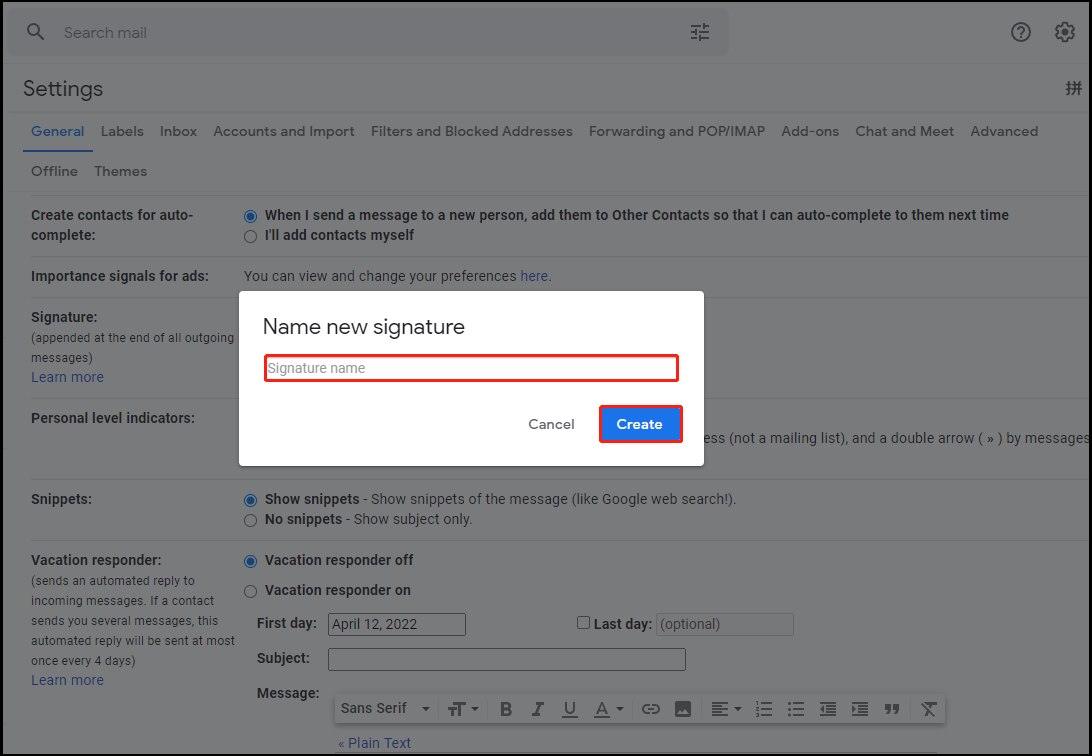Viewport: 1092px width, 756px height.
Task: Open 'Learn more' link under Signature
Action: 68,377
